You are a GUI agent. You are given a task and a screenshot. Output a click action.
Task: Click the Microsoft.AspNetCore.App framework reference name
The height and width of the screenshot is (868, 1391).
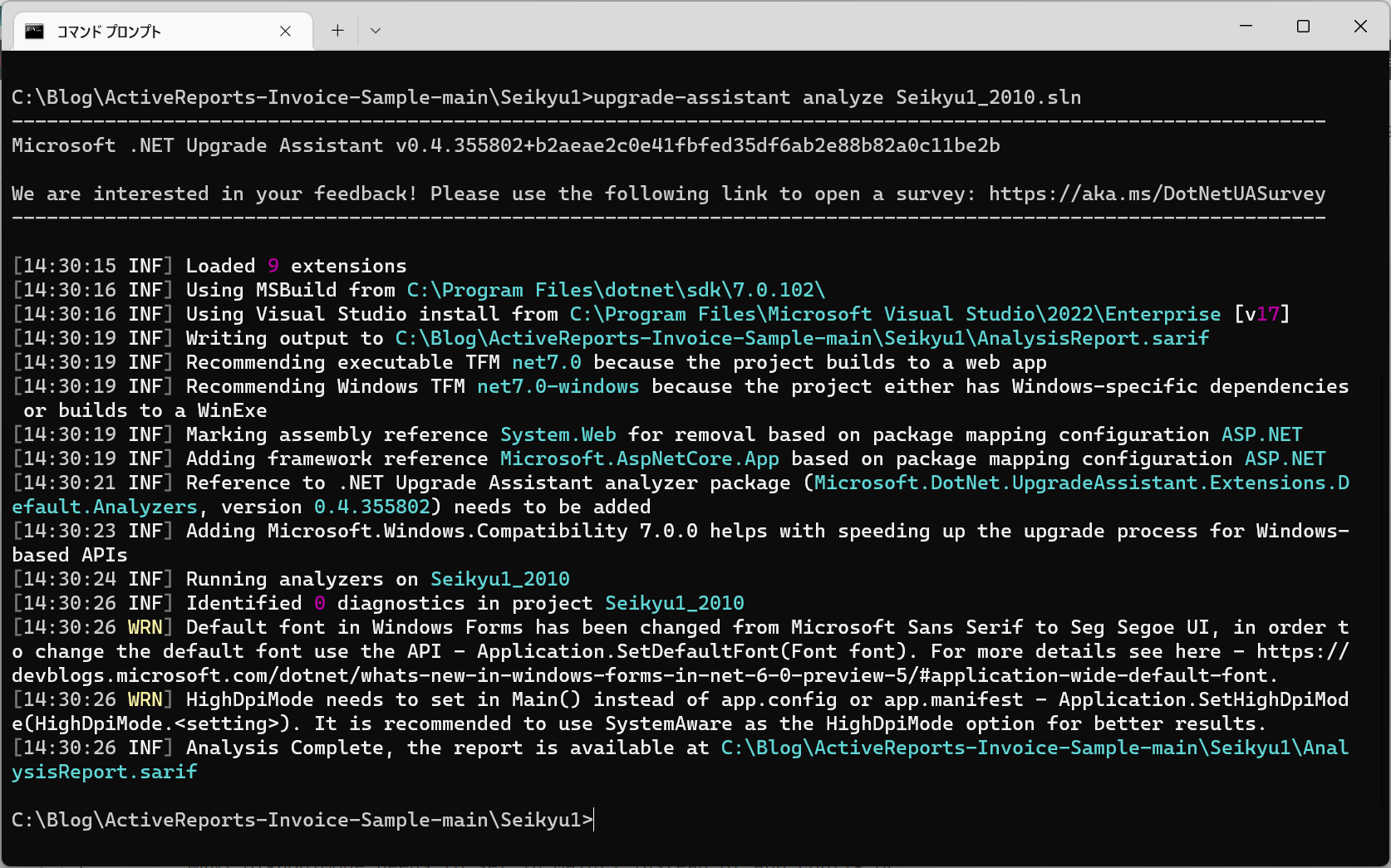click(x=640, y=459)
